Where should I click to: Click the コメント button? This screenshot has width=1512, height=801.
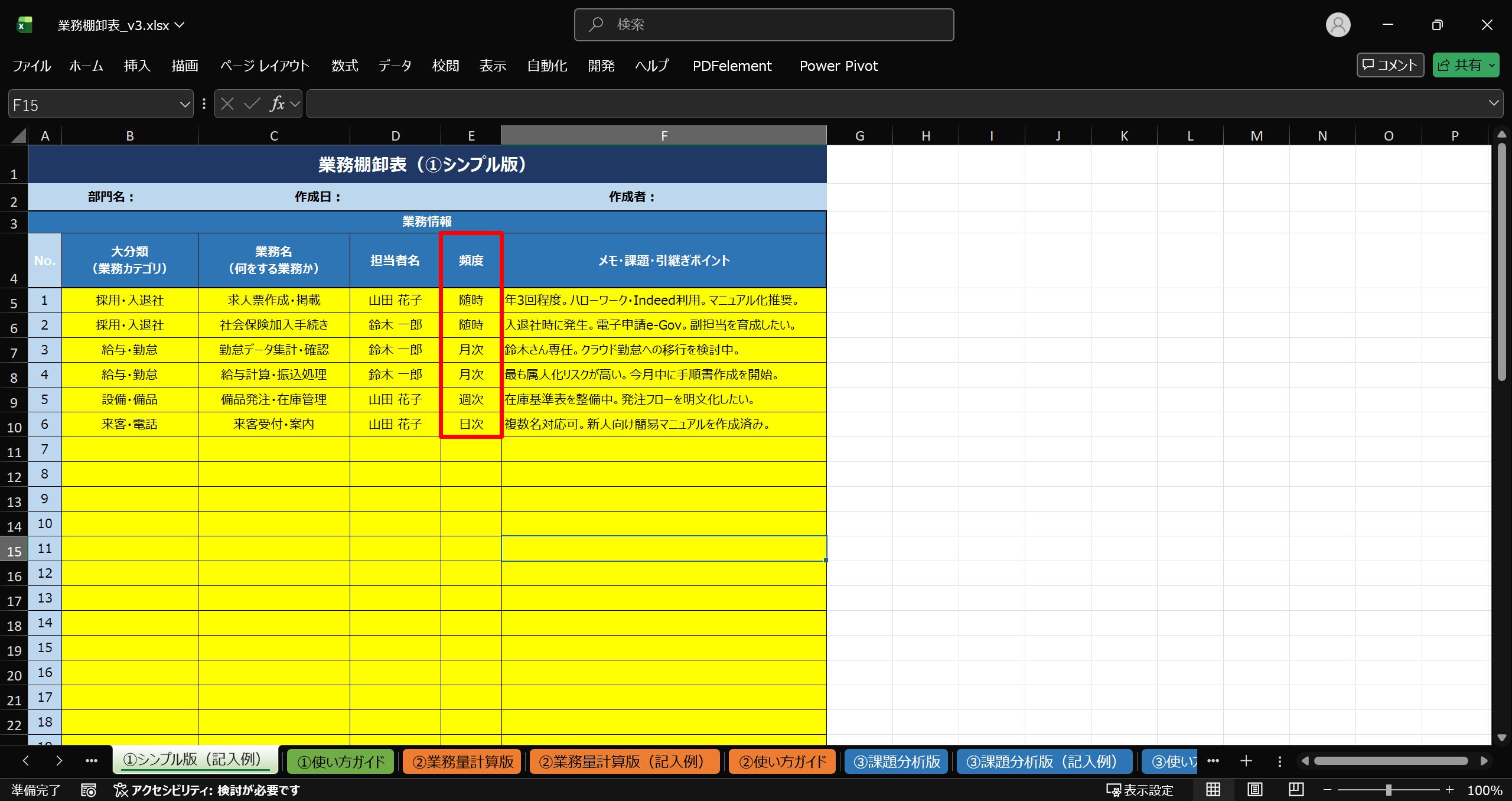[1390, 65]
